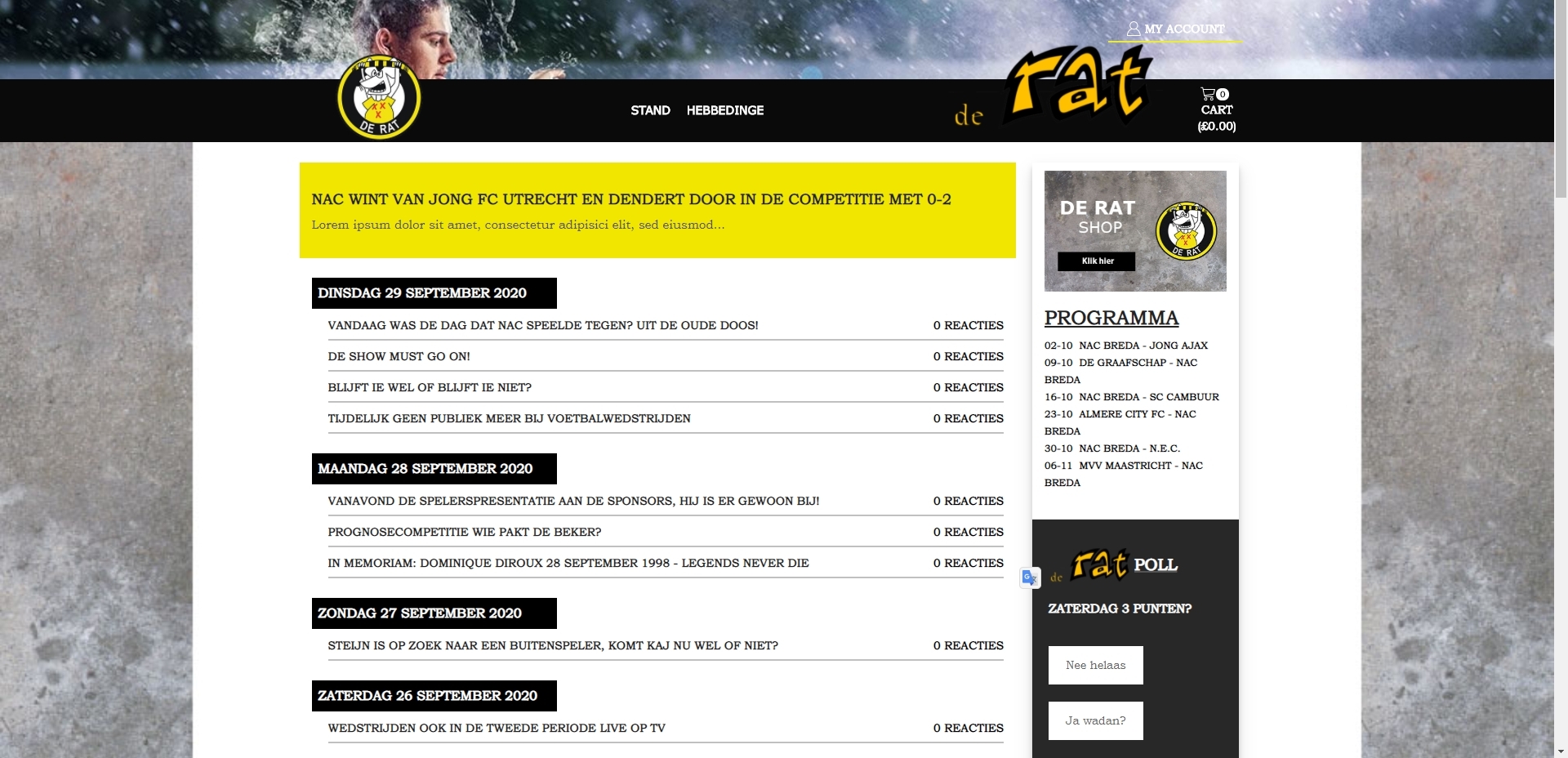Open the shopping cart icon

pos(1208,94)
